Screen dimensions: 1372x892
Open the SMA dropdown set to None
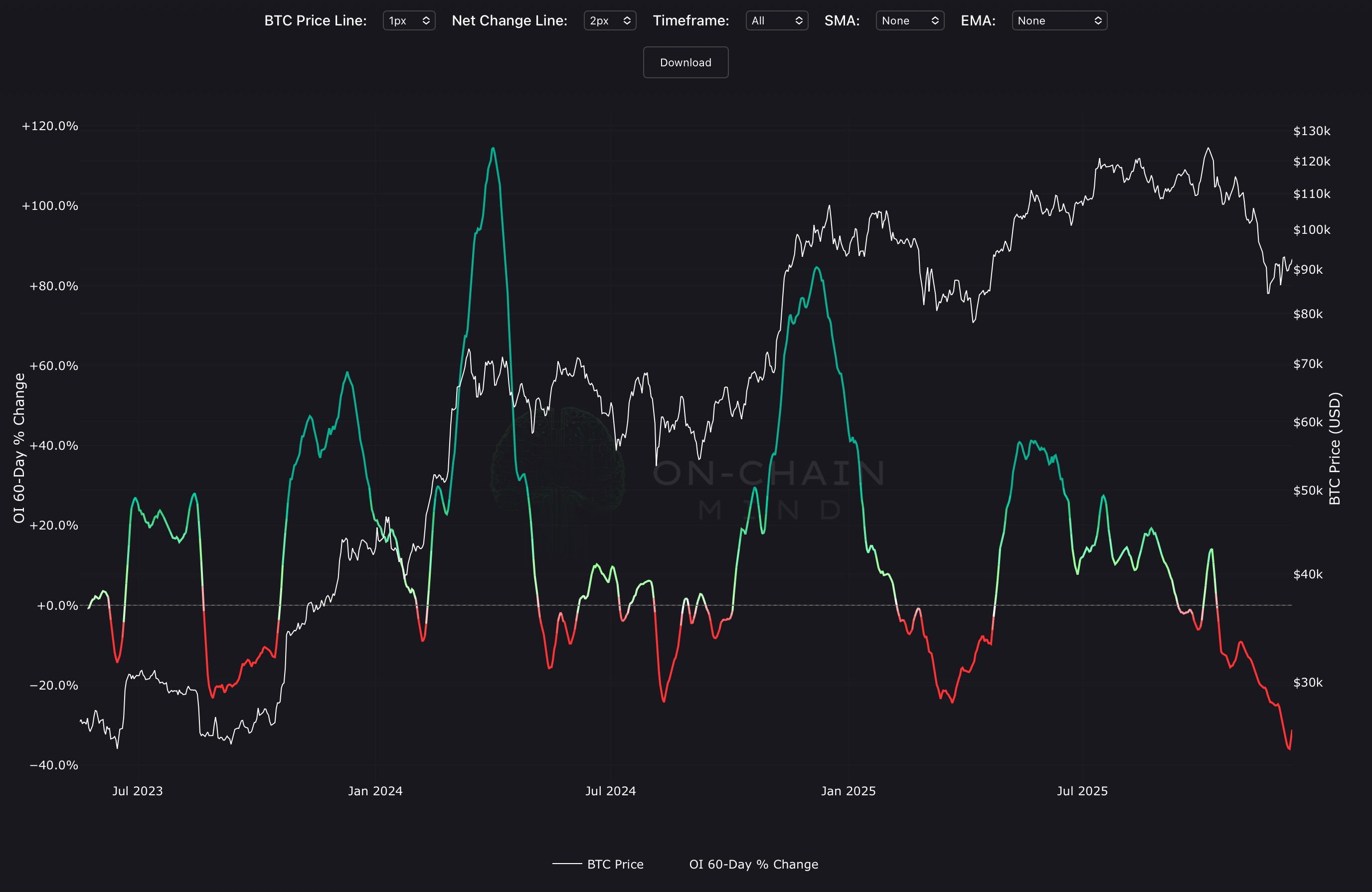[909, 21]
